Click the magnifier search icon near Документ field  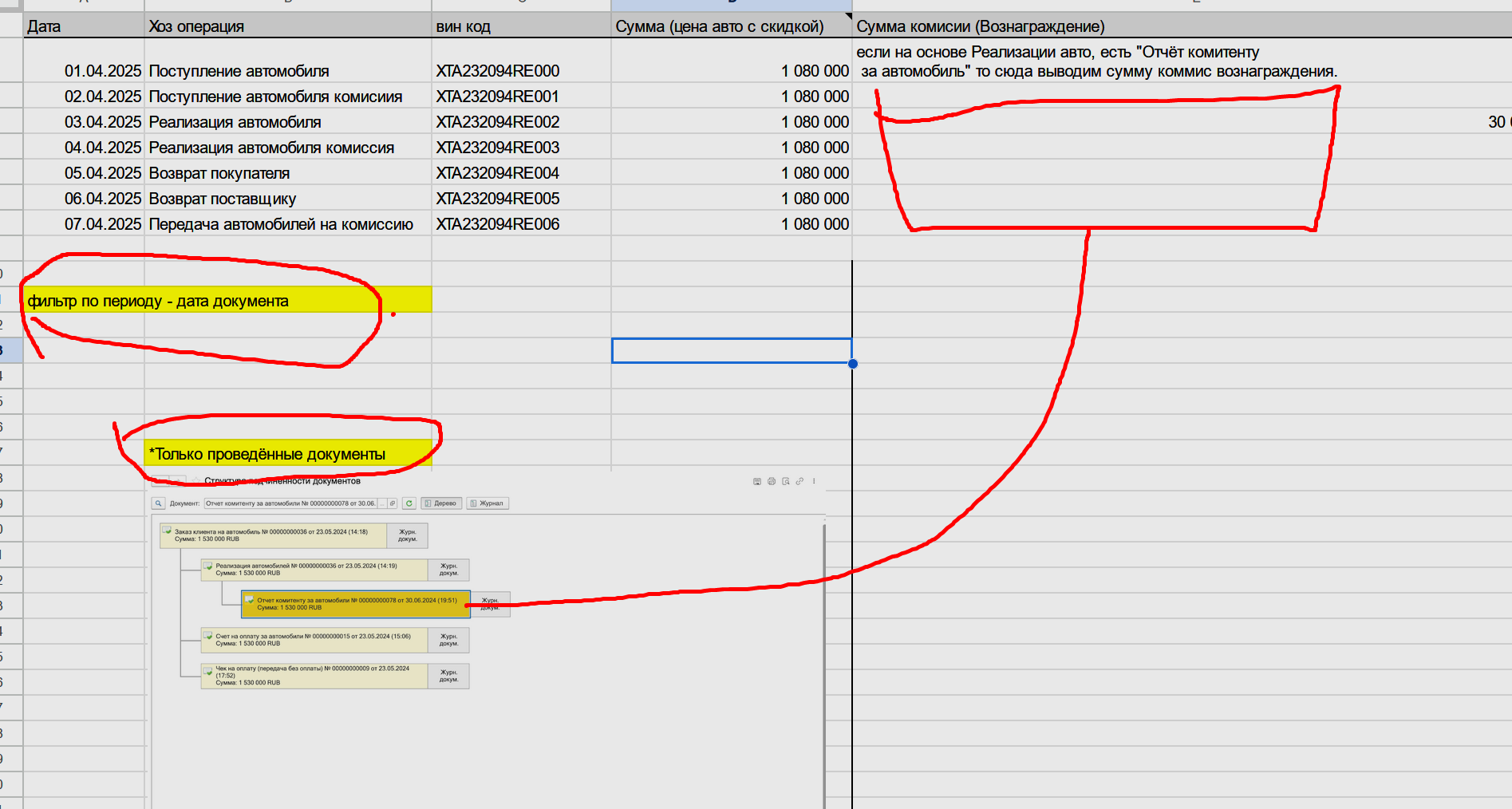pos(158,503)
